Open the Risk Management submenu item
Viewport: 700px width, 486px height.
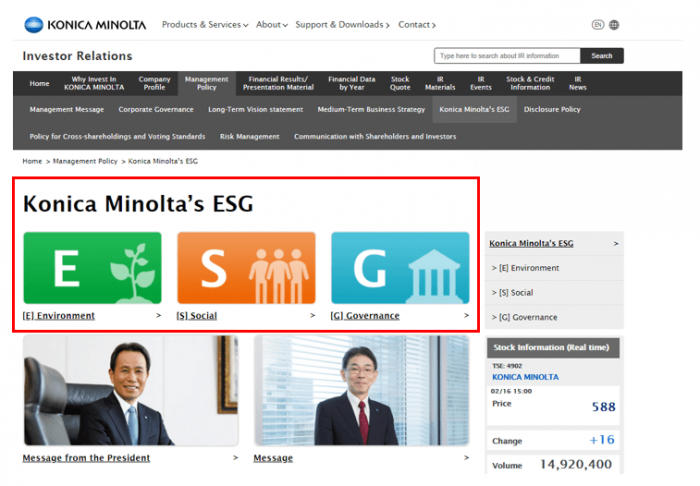[250, 136]
